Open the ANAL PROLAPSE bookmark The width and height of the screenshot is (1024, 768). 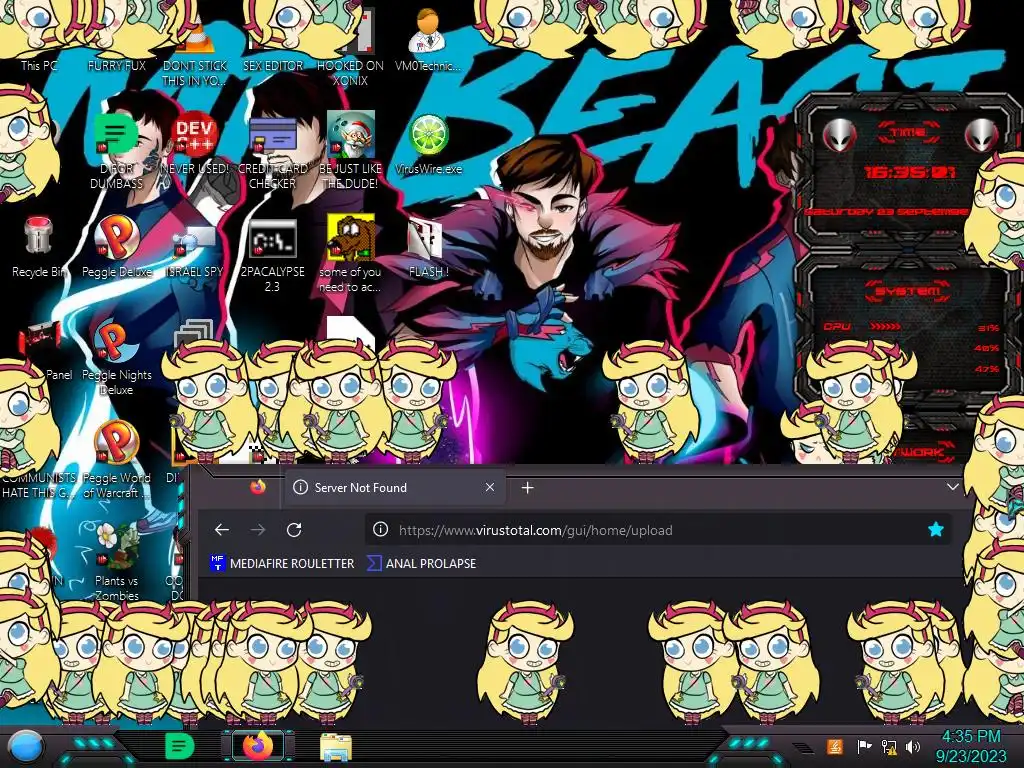[x=422, y=563]
